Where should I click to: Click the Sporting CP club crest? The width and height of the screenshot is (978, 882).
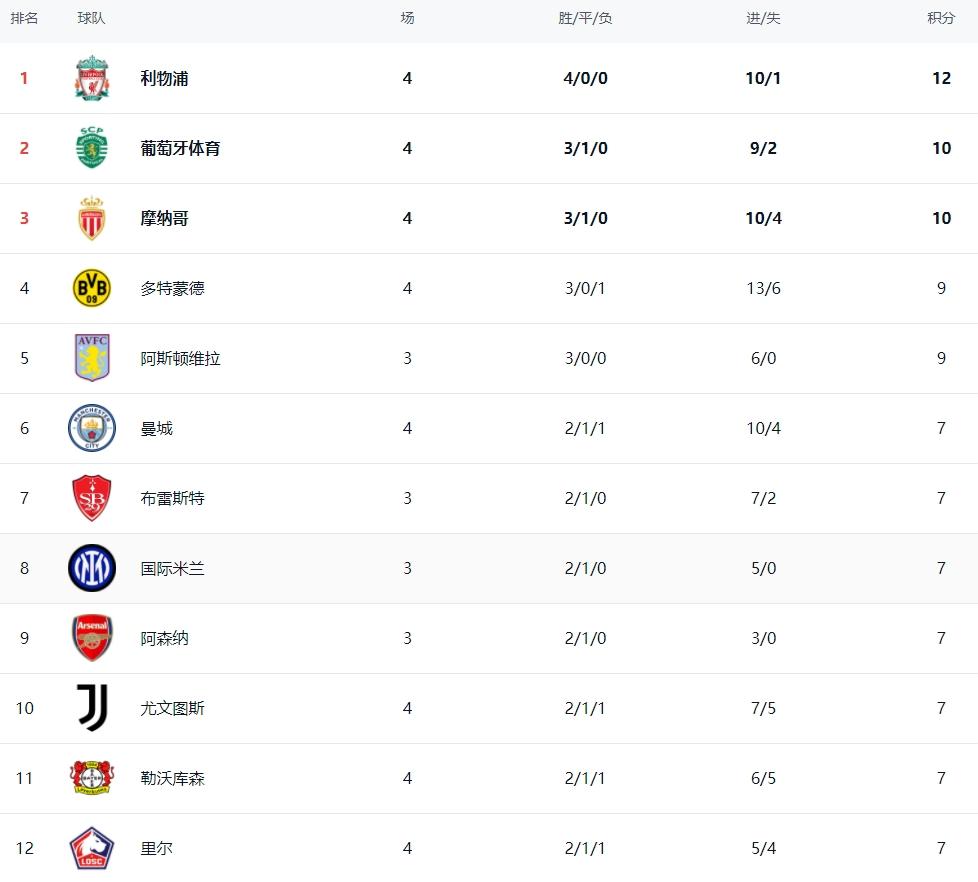[92, 148]
